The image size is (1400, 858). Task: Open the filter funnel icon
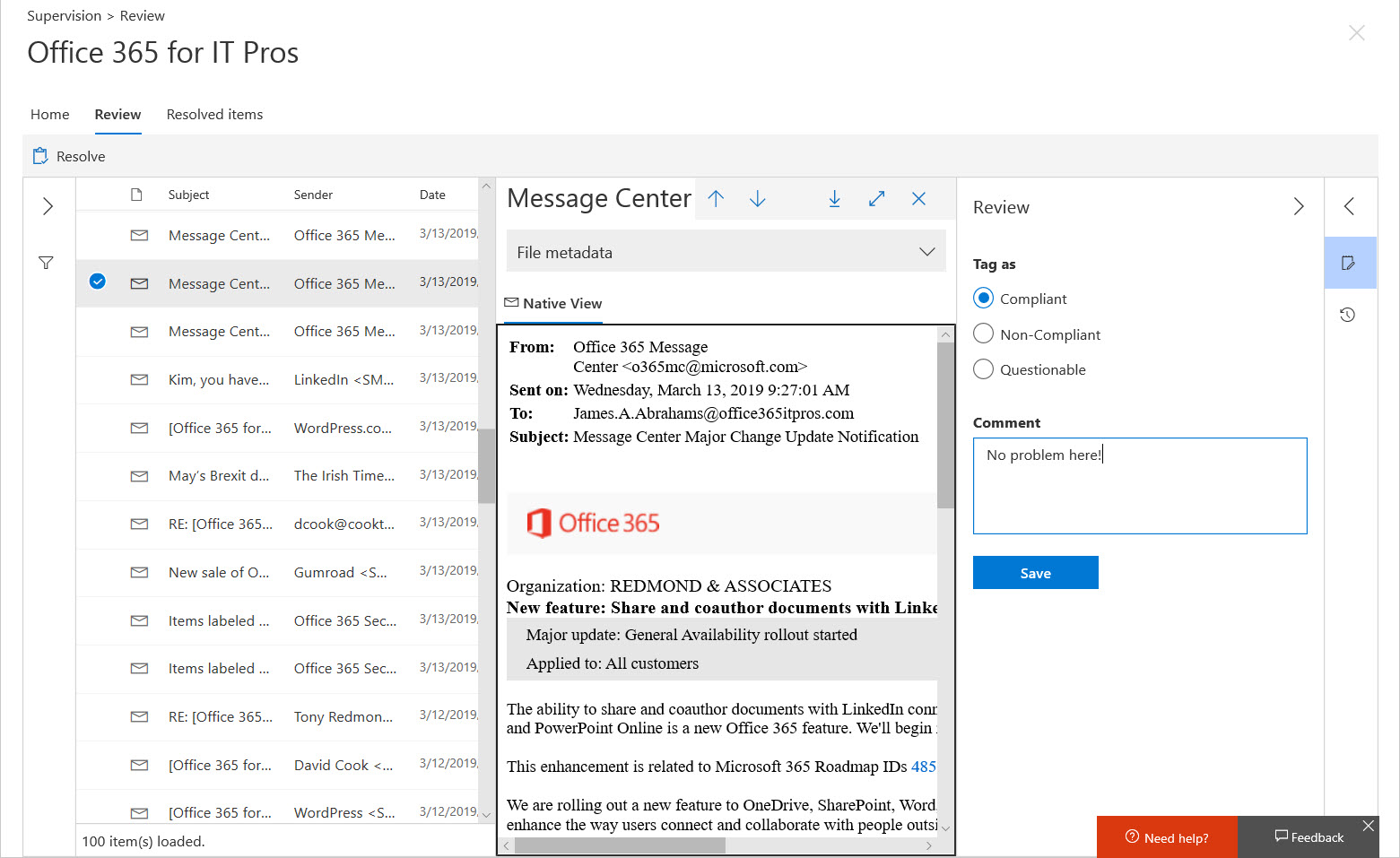click(46, 263)
